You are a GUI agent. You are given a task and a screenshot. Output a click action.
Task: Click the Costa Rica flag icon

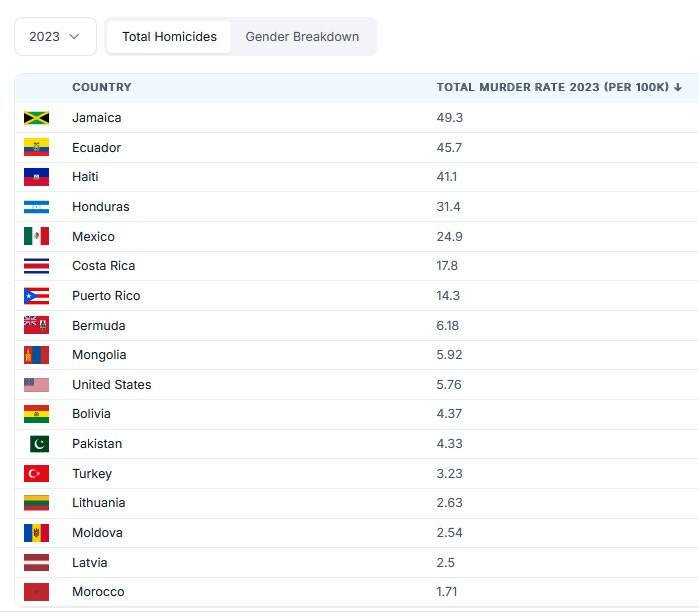click(x=37, y=266)
